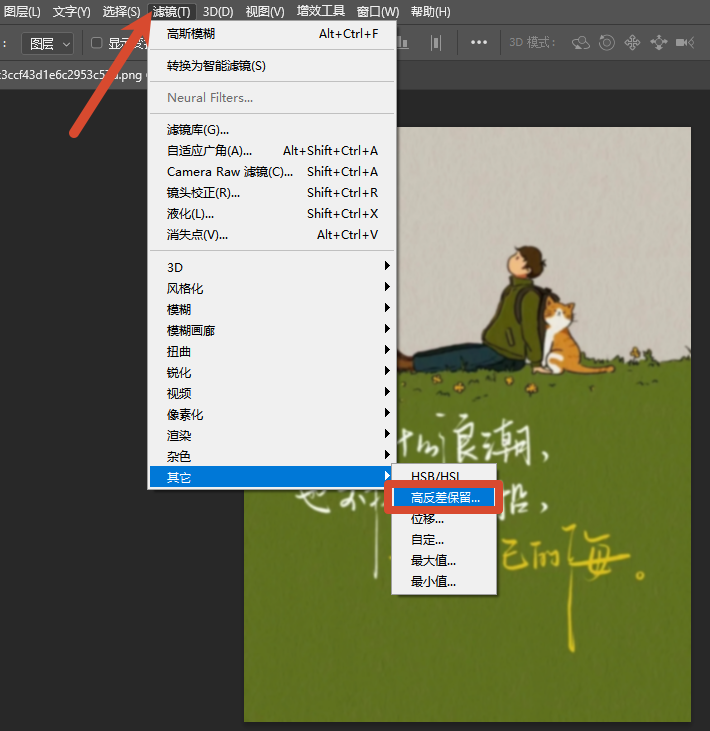710x731 pixels.
Task: Open the 图层 auto-select dropdown
Action: pyautogui.click(x=48, y=44)
